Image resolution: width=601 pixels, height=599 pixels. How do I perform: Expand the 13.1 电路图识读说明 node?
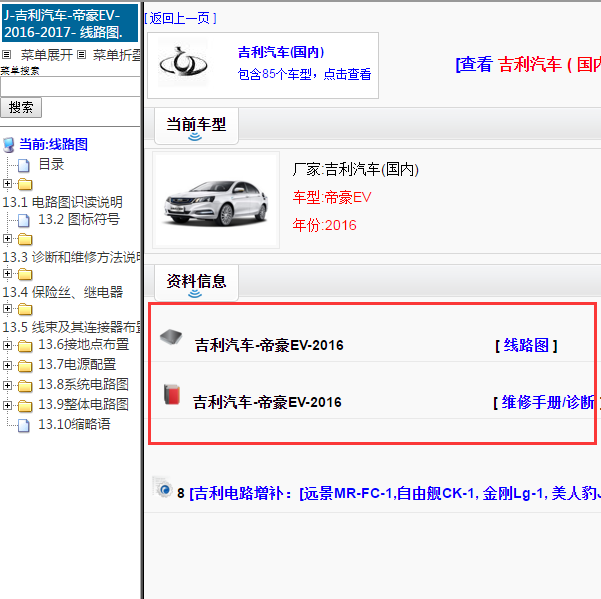point(7,184)
